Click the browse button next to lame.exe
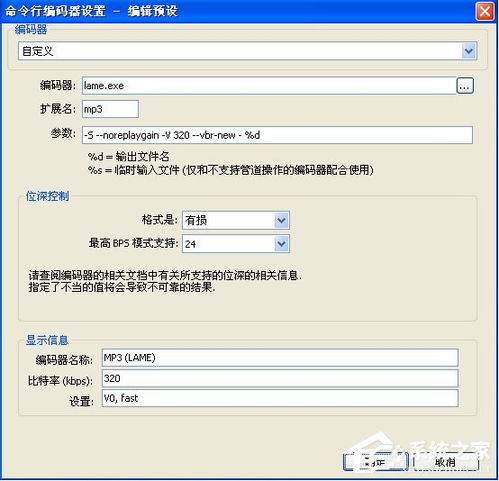 pos(465,86)
